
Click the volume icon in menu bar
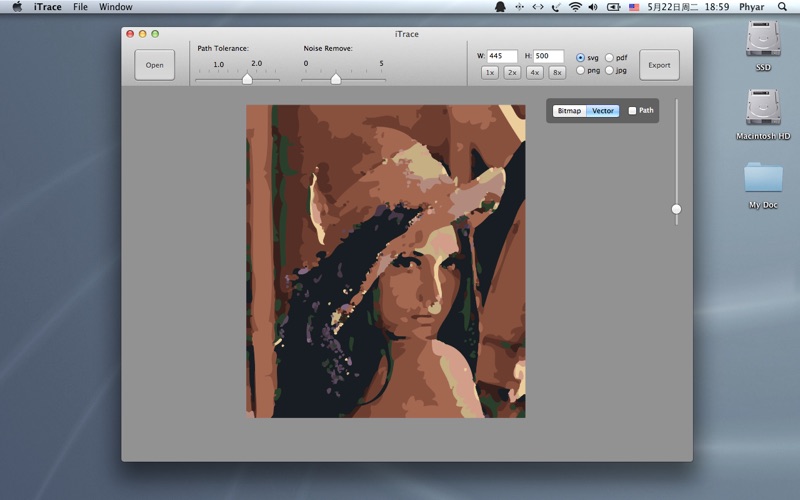point(593,7)
